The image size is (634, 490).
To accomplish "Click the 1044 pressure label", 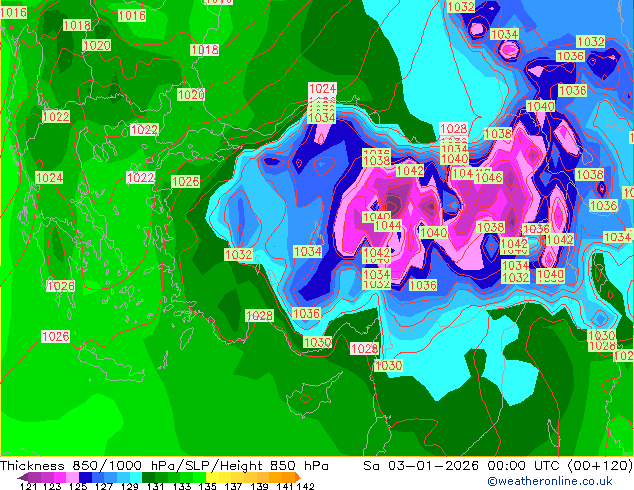I will (x=388, y=226).
